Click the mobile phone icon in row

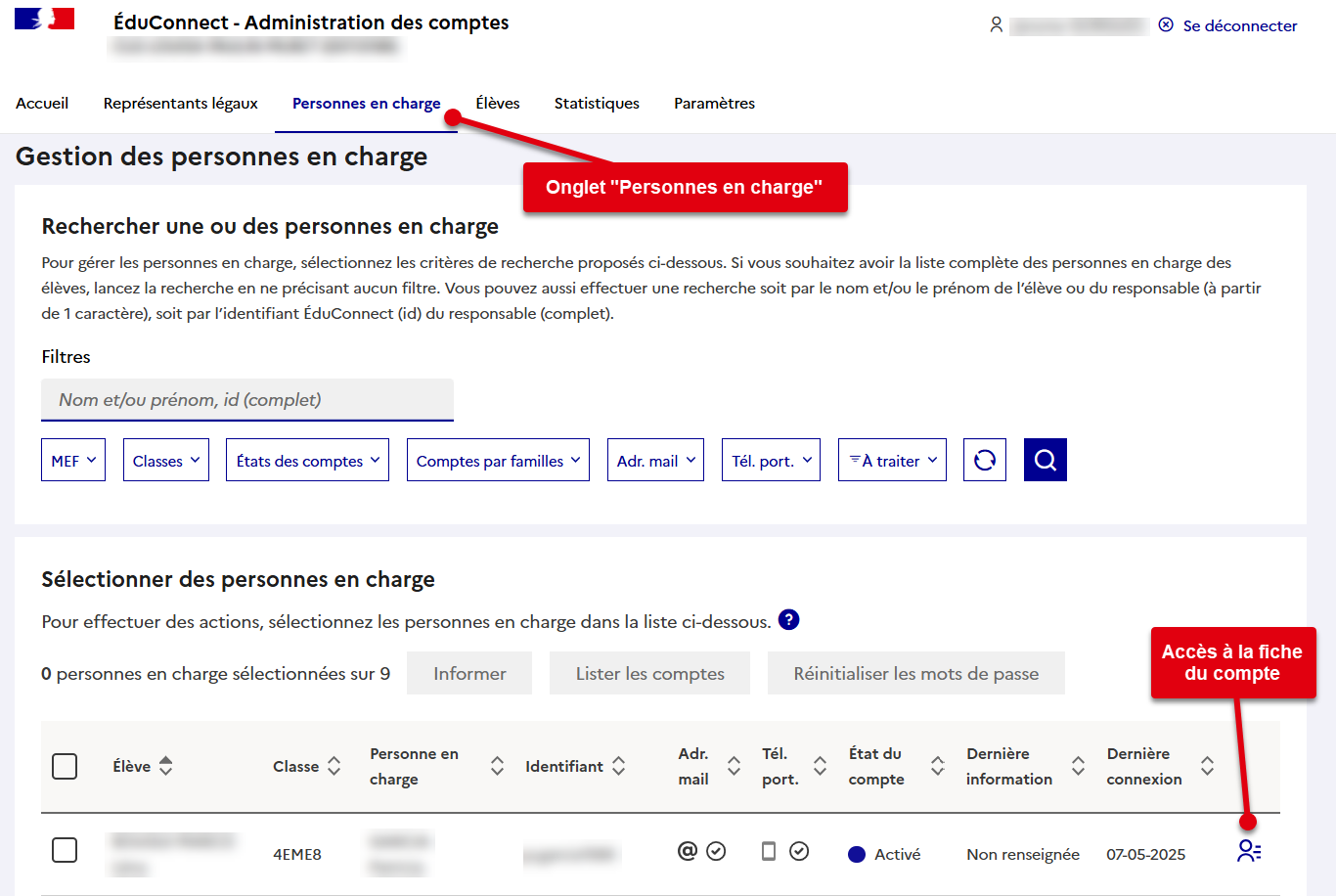[x=769, y=851]
